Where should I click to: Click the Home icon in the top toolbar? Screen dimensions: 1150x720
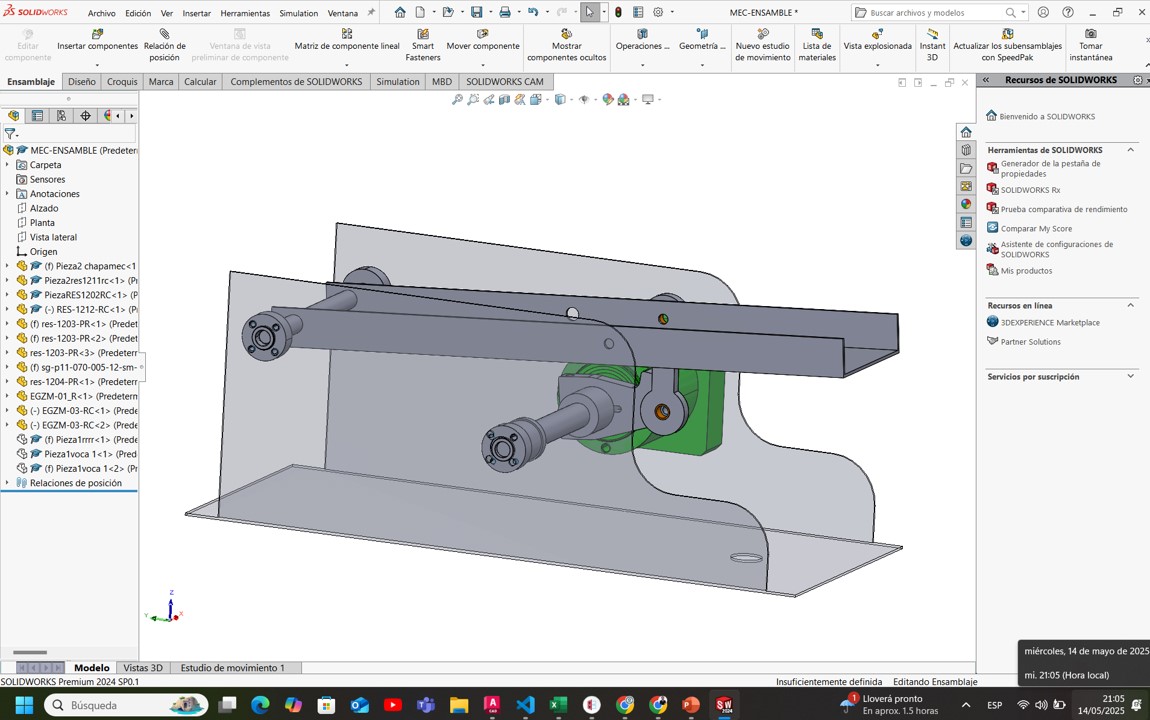400,12
